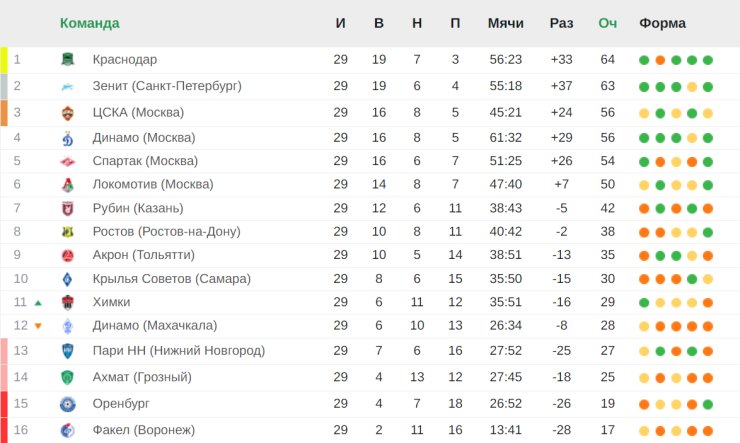This screenshot has width=740, height=443.
Task: Open the Акрон (Тольятти) team link
Action: (143, 255)
